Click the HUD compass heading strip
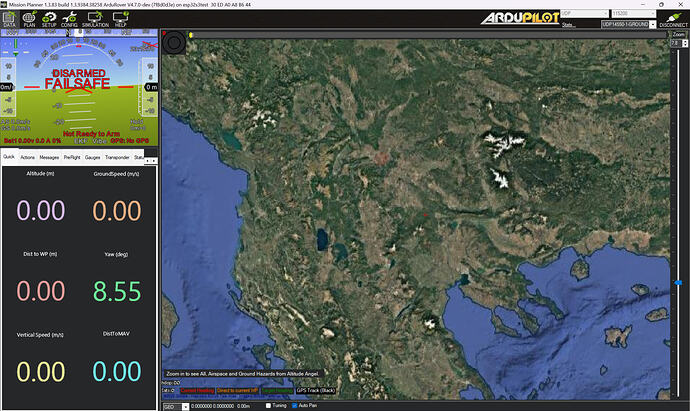The image size is (690, 411). tap(79, 32)
